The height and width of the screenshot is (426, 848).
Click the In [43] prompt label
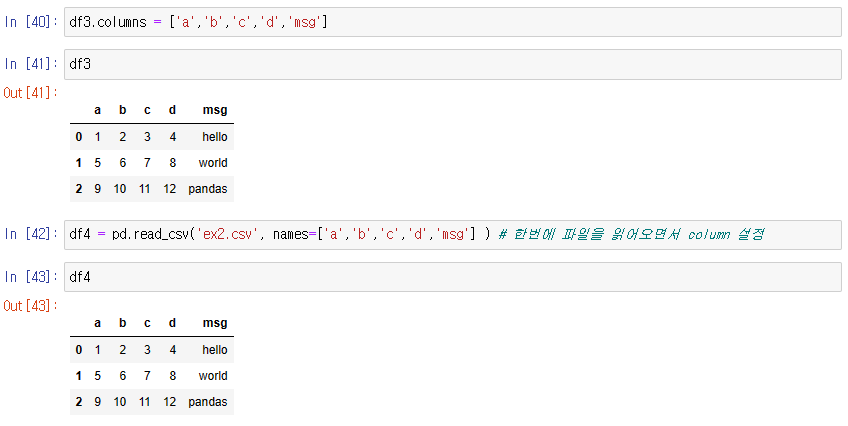[31, 277]
